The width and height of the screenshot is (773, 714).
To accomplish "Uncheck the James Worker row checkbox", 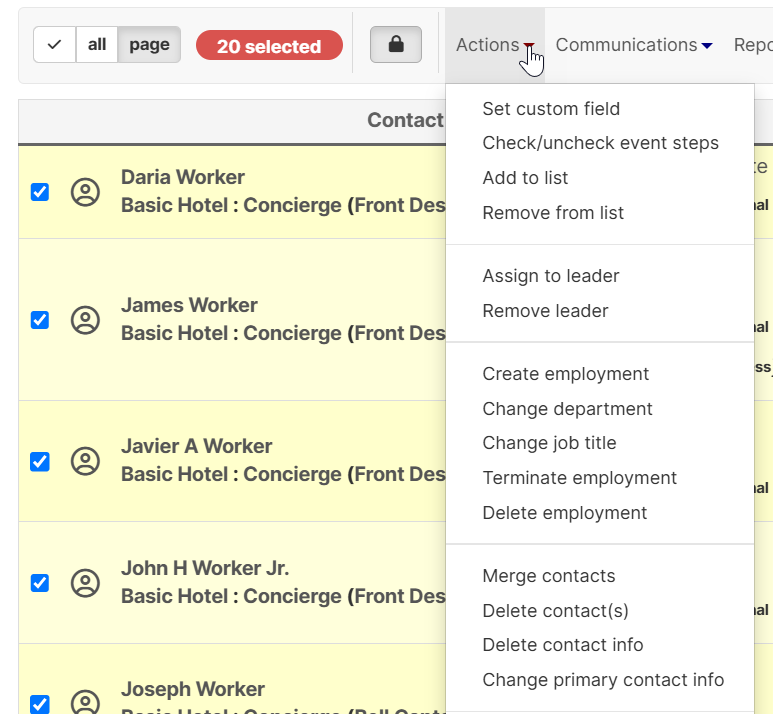I will (40, 320).
